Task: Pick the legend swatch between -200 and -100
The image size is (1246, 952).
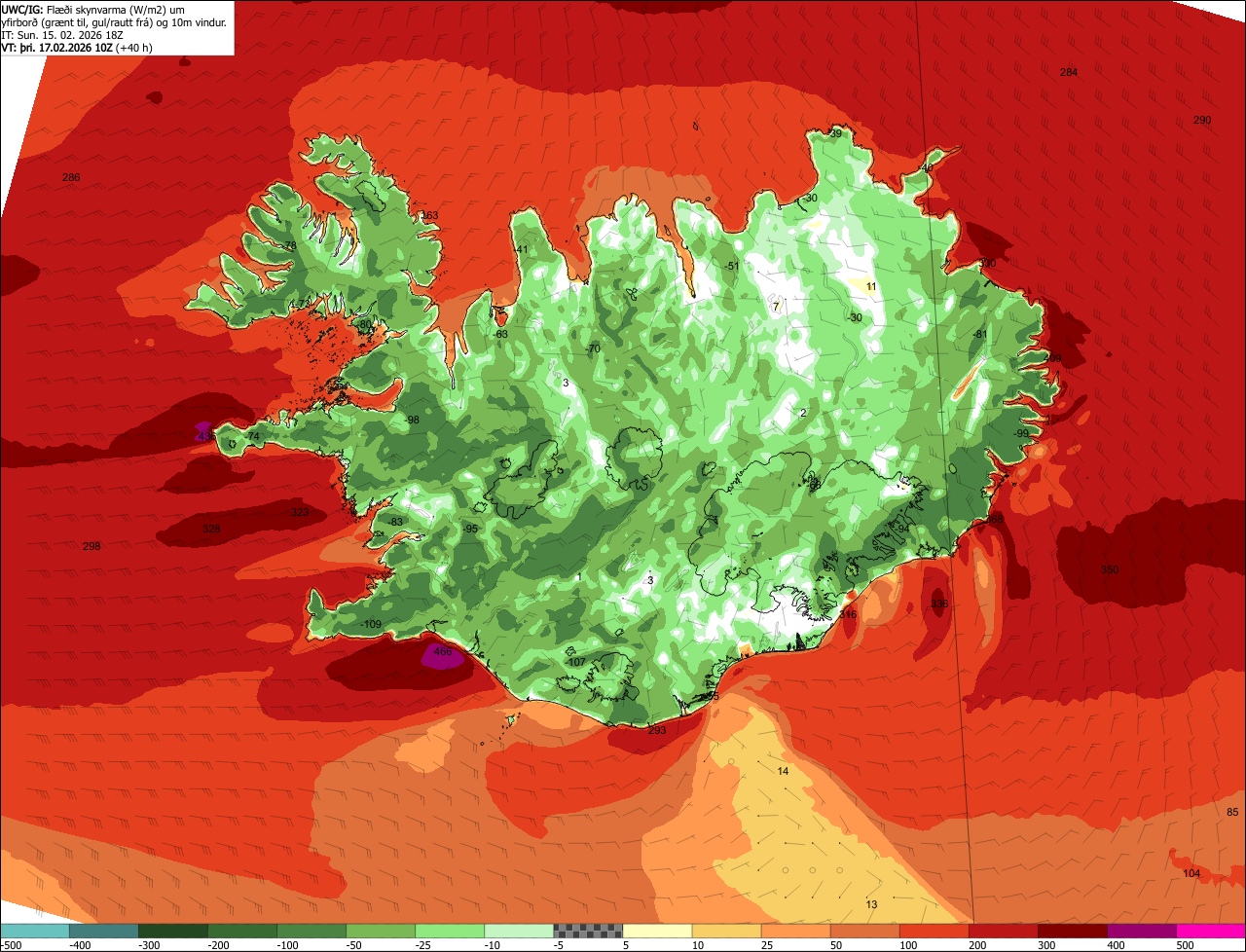Action: tap(241, 931)
